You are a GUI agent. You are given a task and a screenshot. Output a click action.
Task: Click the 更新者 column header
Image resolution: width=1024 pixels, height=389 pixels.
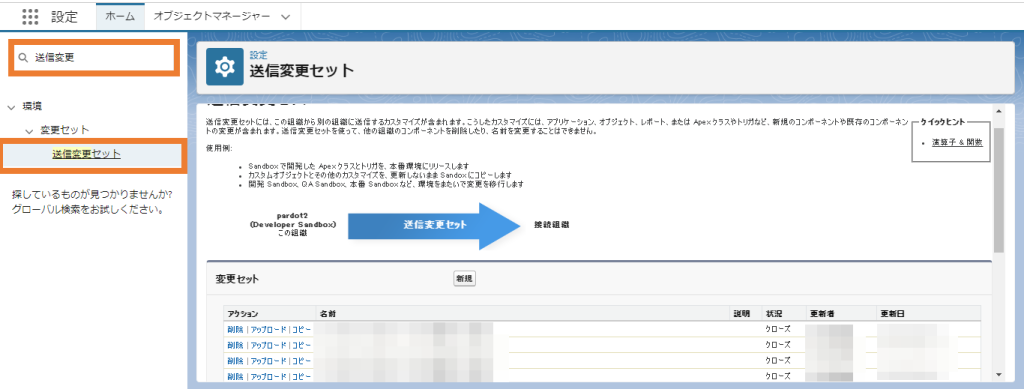pos(822,314)
